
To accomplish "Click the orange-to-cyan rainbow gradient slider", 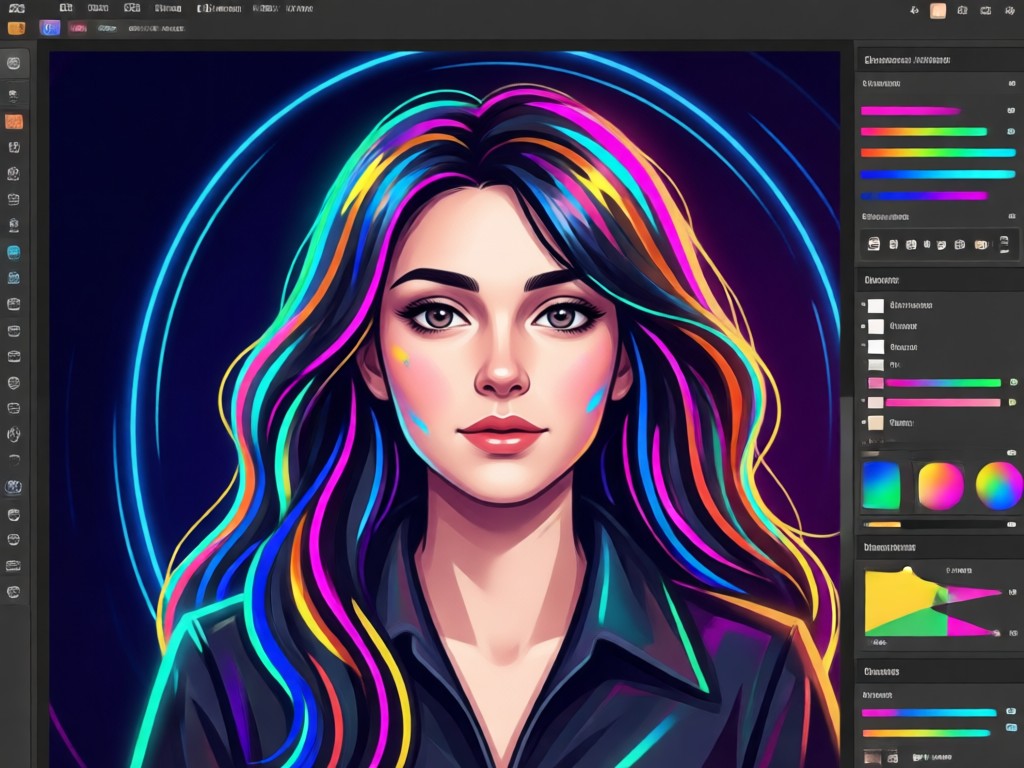I will 938,153.
